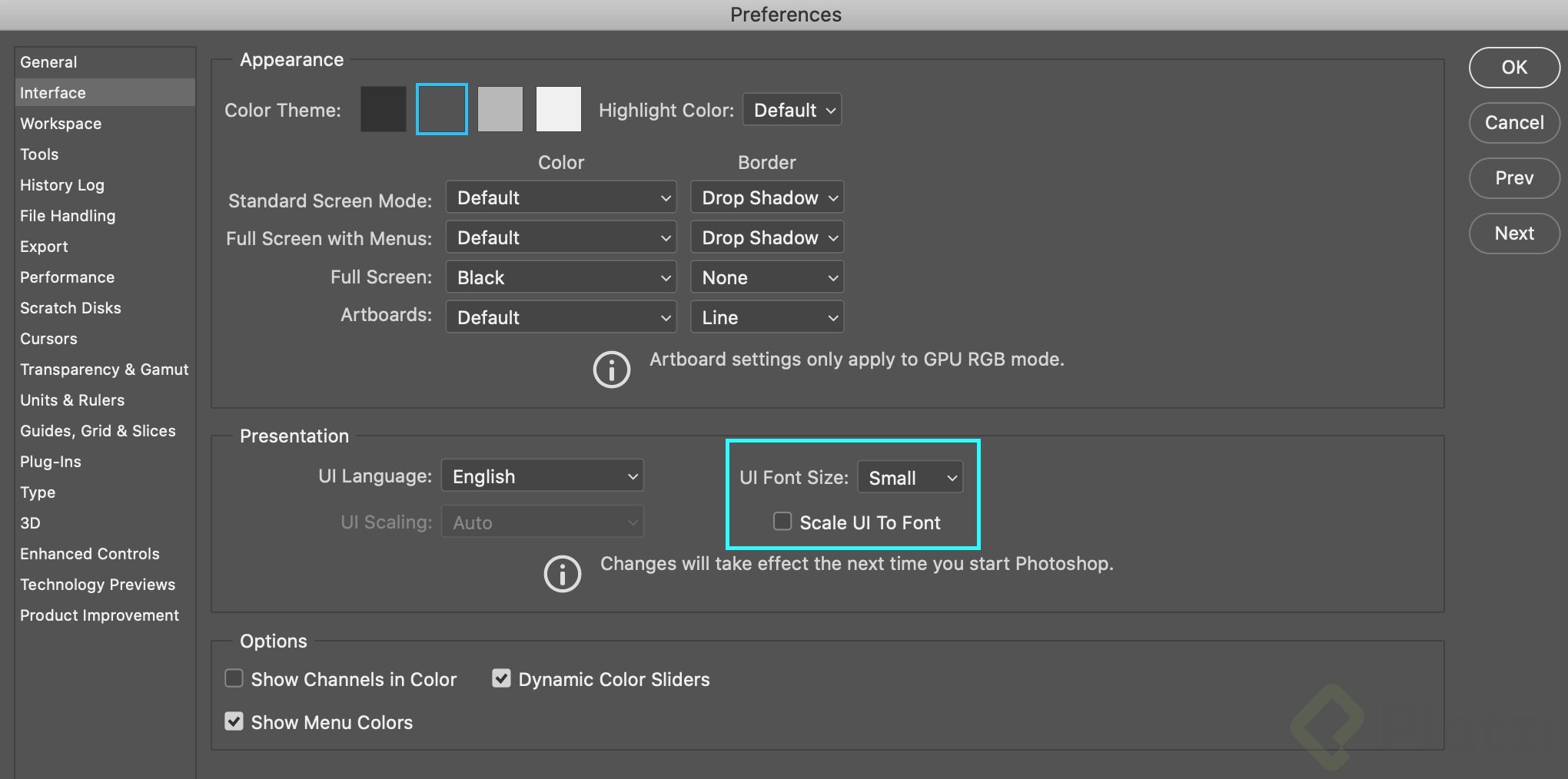Viewport: 1568px width, 779px height.
Task: Click the restart notice info icon
Action: click(x=562, y=574)
